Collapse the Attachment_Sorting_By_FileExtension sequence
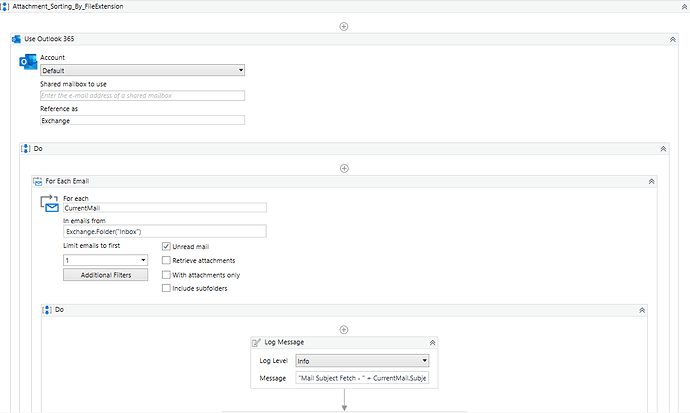Viewport: 690px width, 413px height. point(684,7)
